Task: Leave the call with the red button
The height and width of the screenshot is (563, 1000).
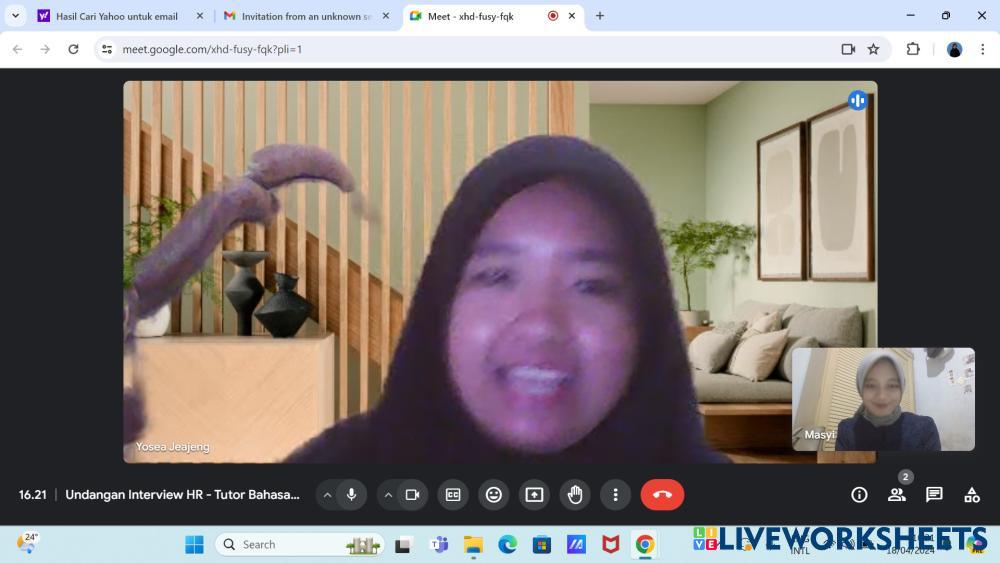Action: [x=662, y=495]
